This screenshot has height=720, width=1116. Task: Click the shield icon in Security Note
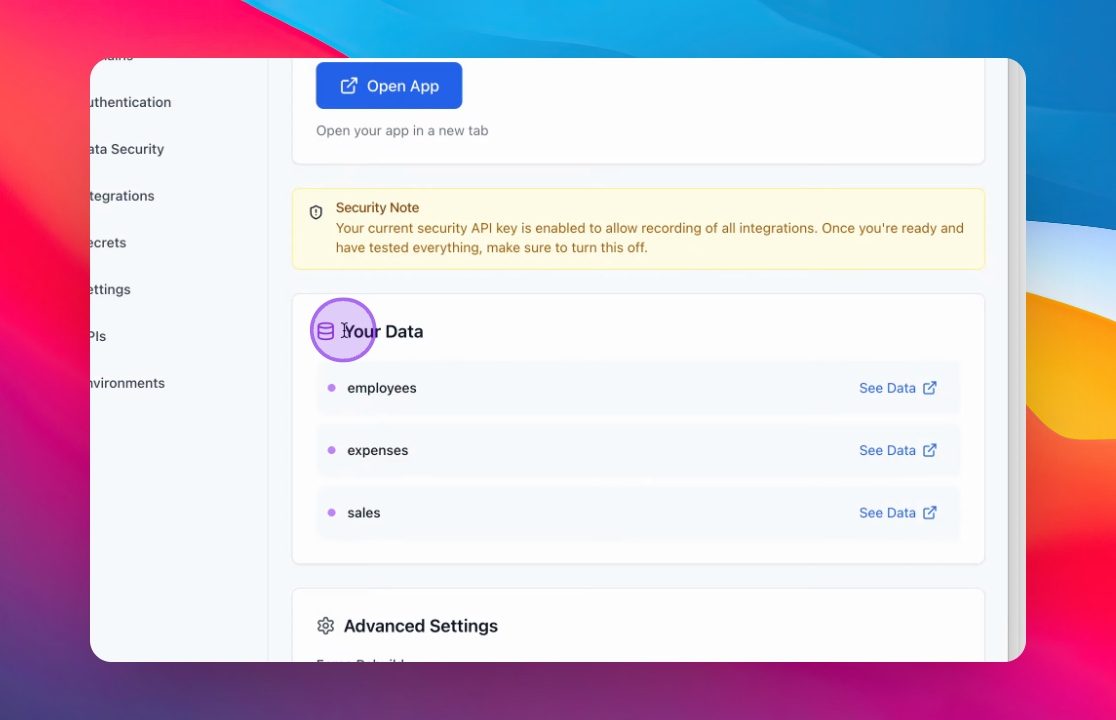tap(316, 212)
